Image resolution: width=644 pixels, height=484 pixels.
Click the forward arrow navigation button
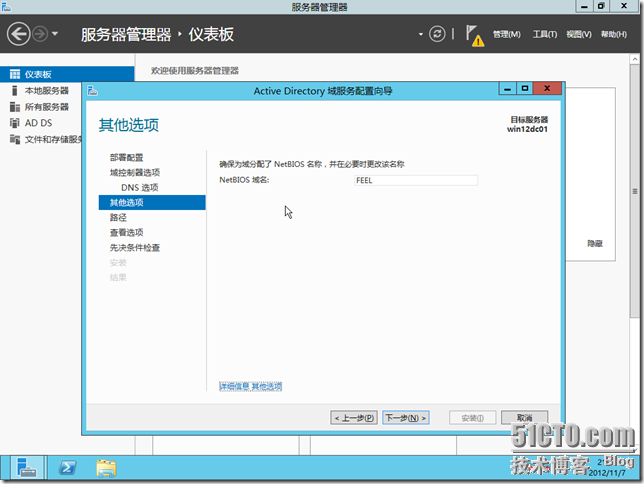[x=40, y=34]
